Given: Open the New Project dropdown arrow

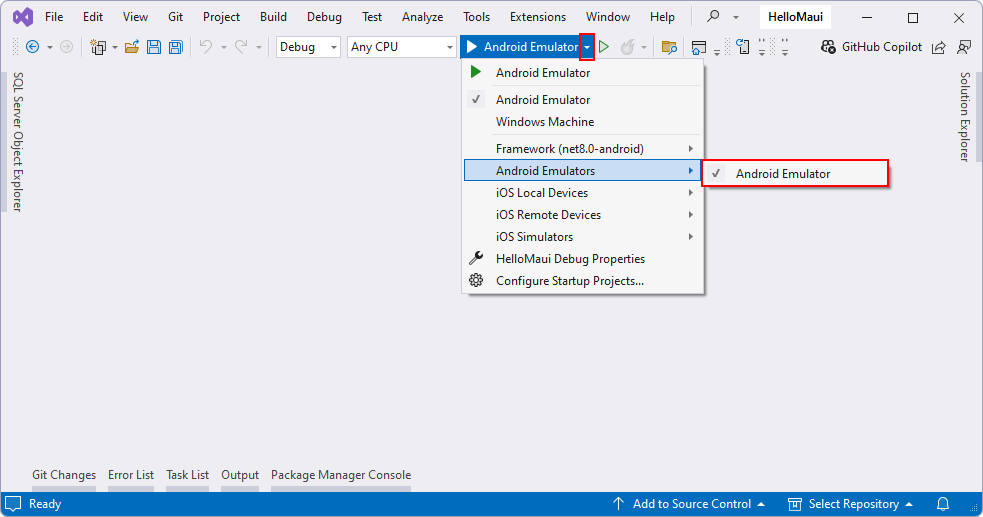Looking at the screenshot, I should 115,47.
